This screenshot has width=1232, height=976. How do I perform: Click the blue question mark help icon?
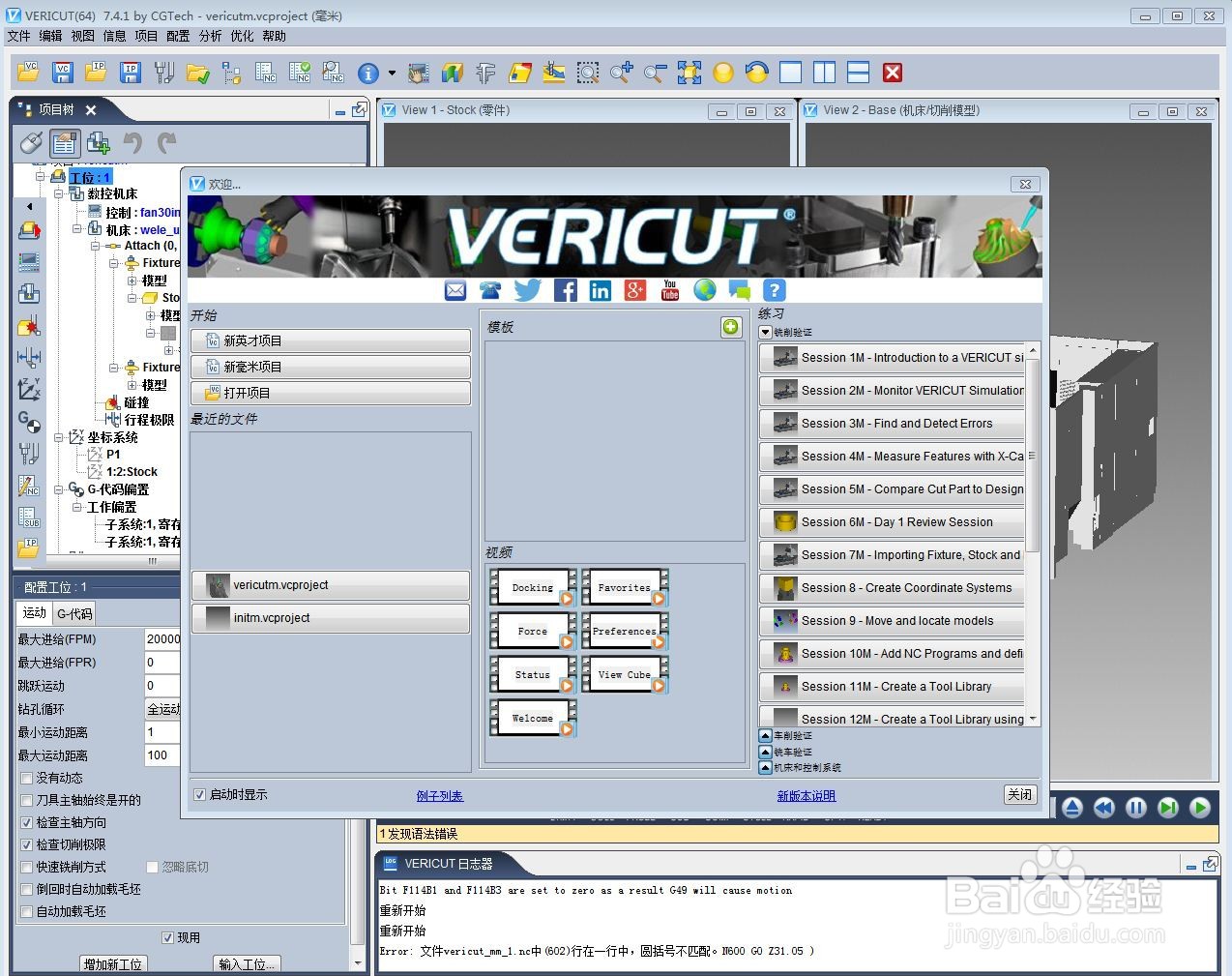click(x=775, y=290)
